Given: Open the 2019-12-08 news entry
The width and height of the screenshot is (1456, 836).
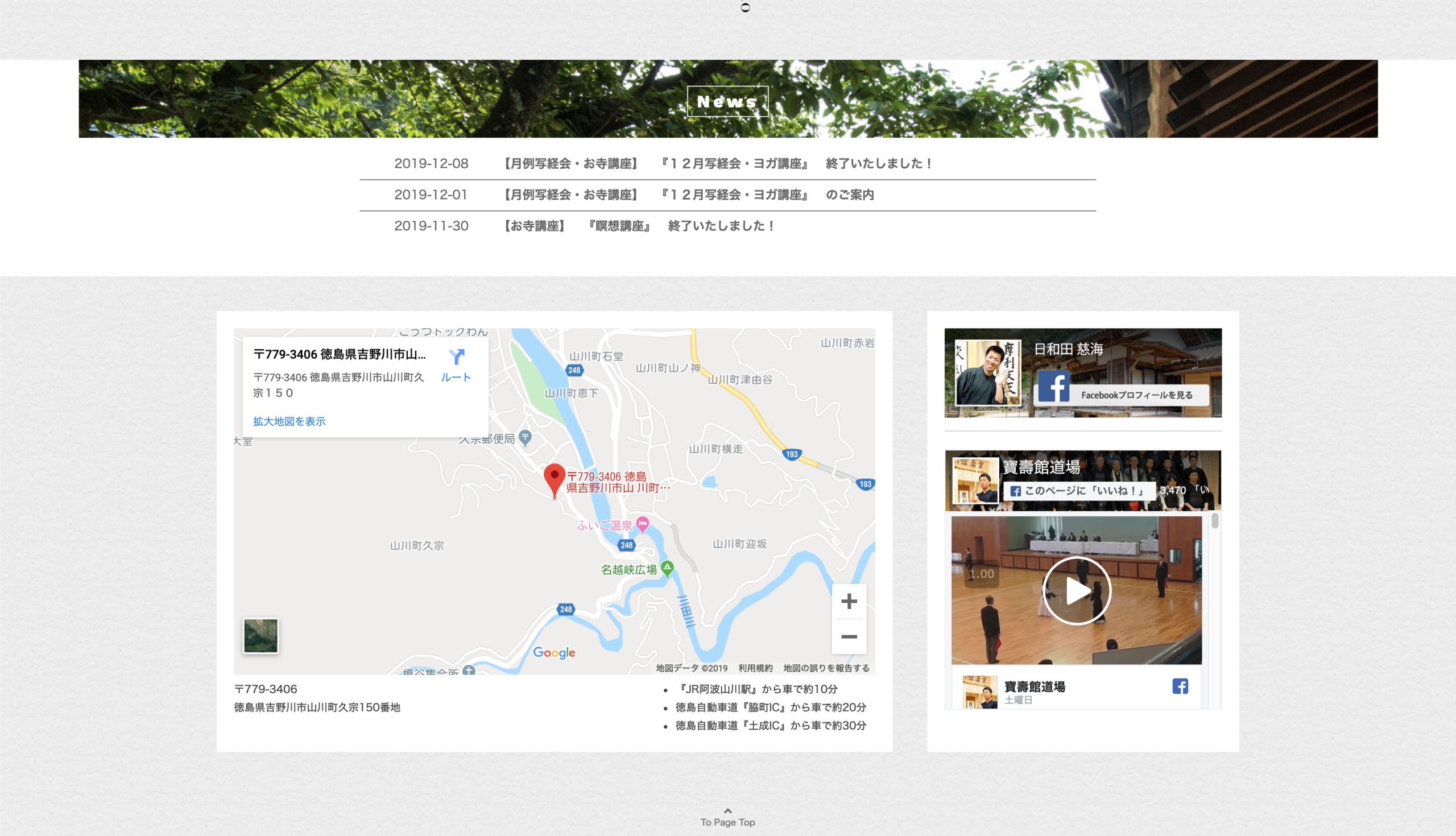Looking at the screenshot, I should [718, 164].
